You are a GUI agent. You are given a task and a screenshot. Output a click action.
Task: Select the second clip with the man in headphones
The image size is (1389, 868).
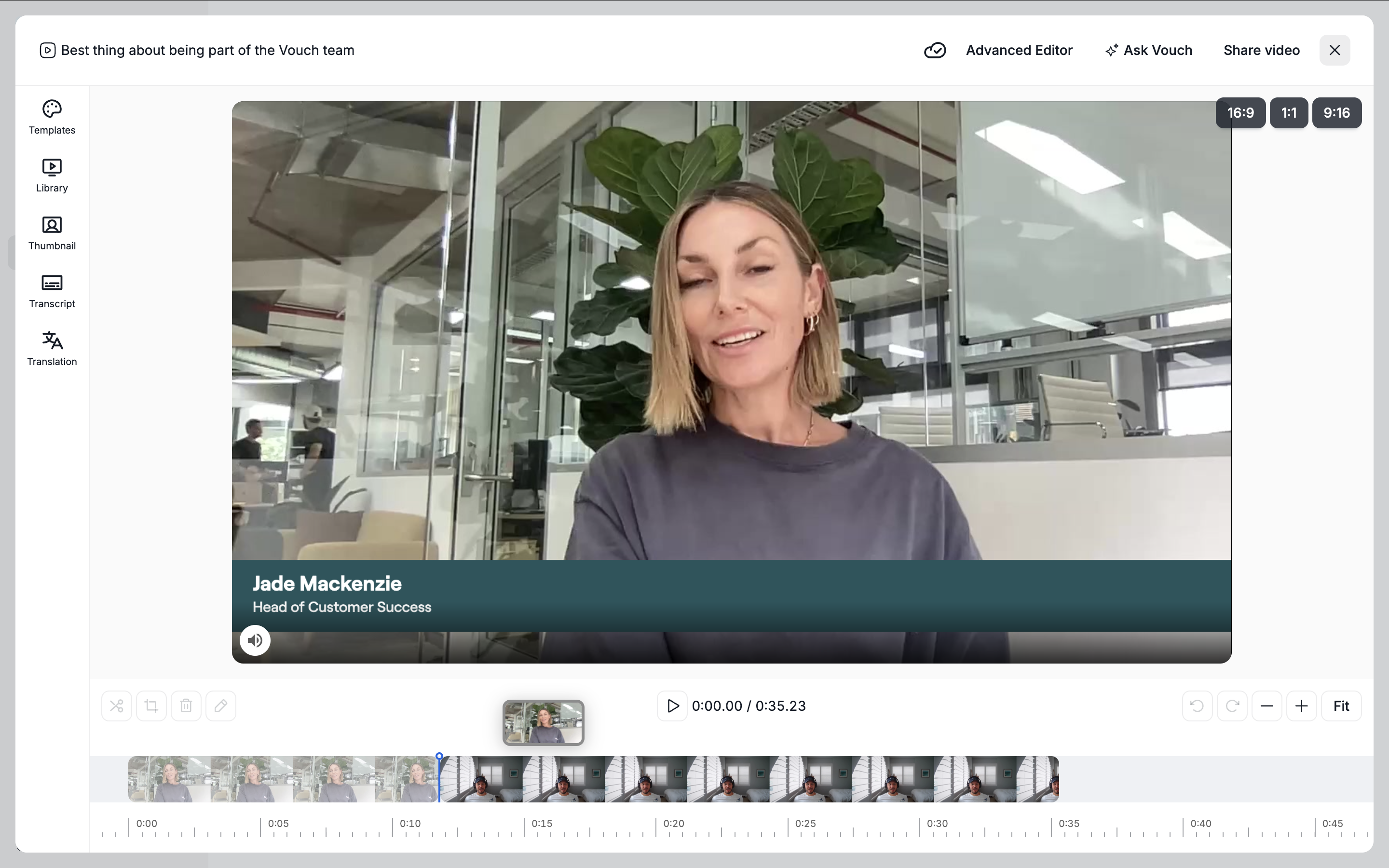pos(749,779)
